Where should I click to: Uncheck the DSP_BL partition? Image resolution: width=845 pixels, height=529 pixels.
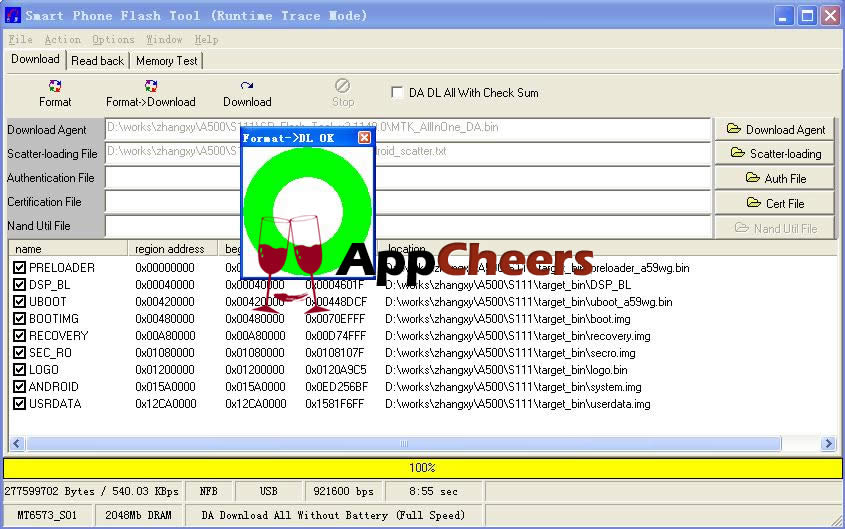[x=19, y=284]
